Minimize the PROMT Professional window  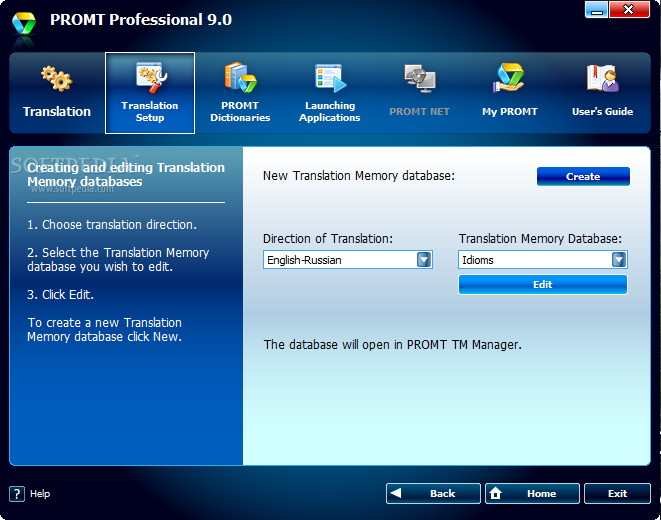pyautogui.click(x=597, y=9)
